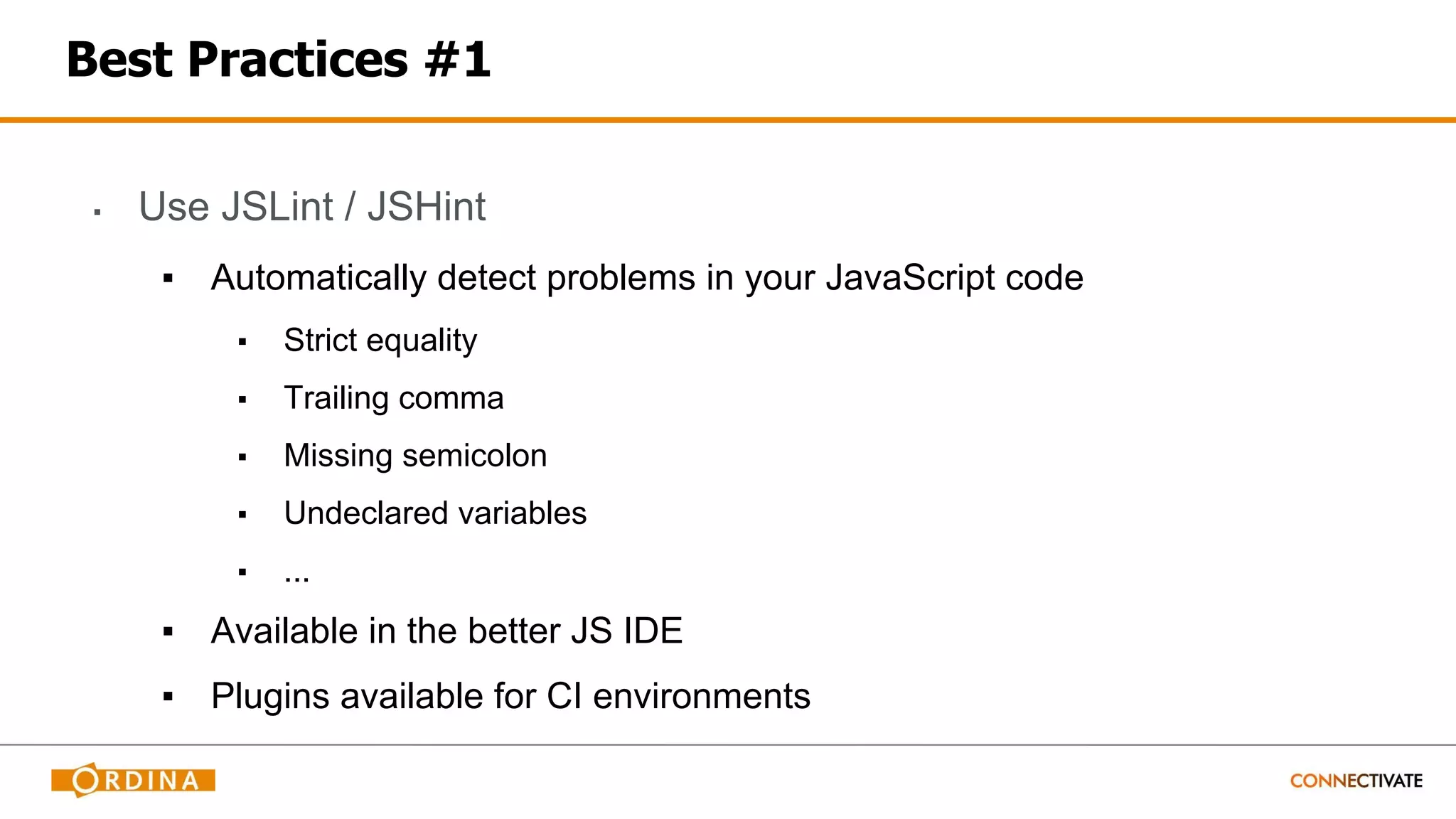Image resolution: width=1456 pixels, height=819 pixels.
Task: Click the small bullet before 'Use JSLint'
Action: coord(97,212)
